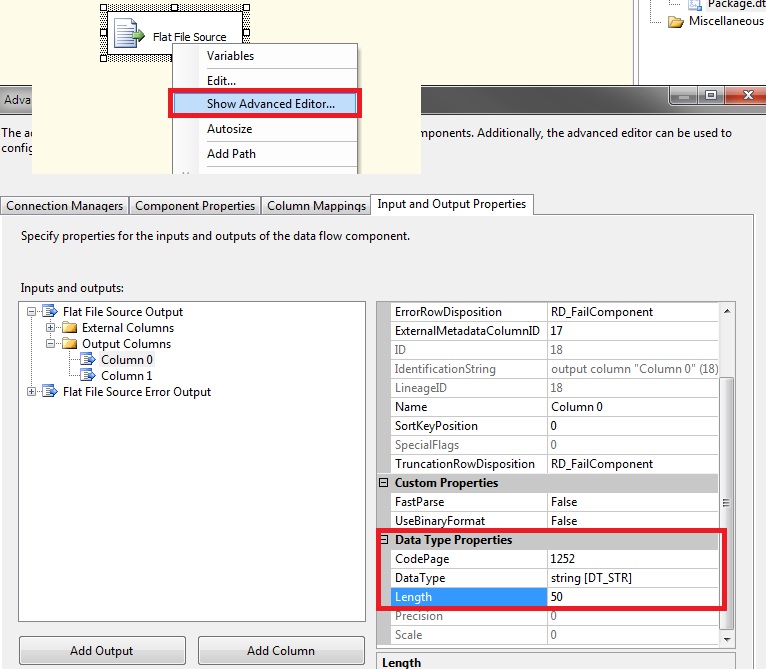Select the Column 0 output column

[x=127, y=360]
